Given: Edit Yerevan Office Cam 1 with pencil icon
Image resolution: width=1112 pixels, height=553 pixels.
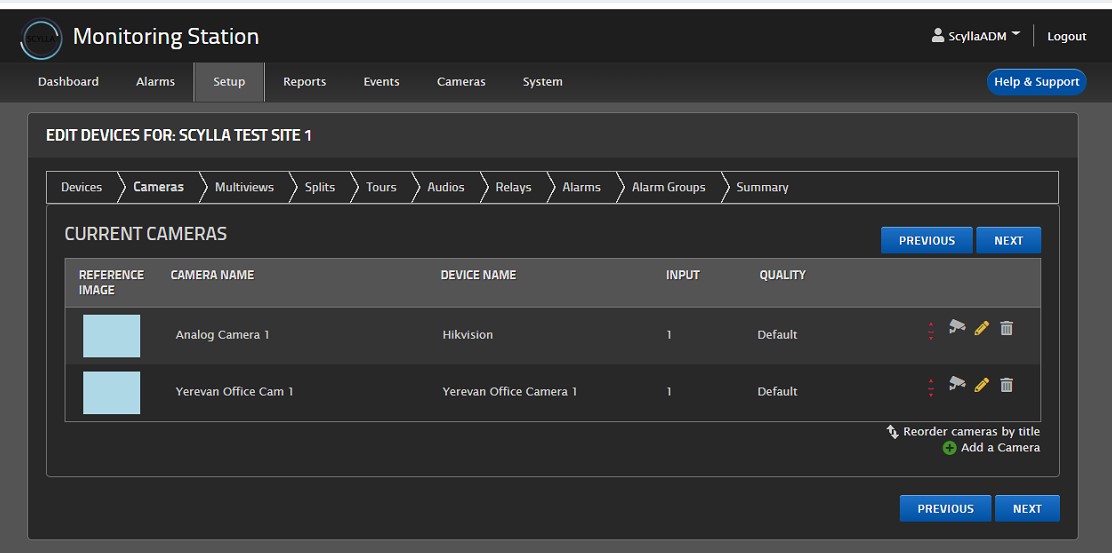Looking at the screenshot, I should (x=982, y=385).
